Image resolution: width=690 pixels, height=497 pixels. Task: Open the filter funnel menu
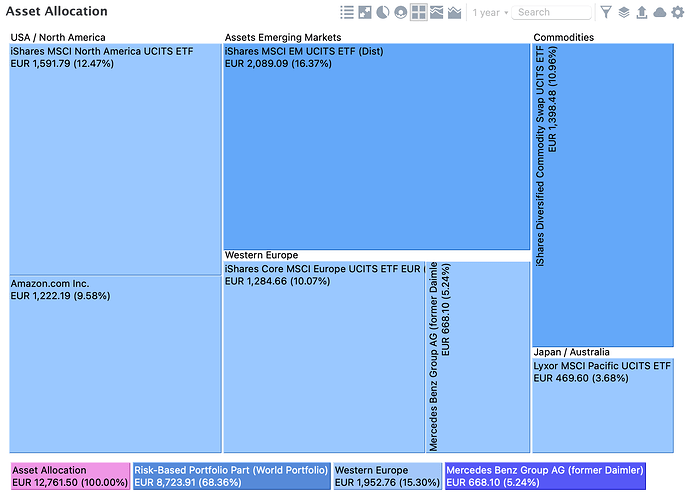606,13
